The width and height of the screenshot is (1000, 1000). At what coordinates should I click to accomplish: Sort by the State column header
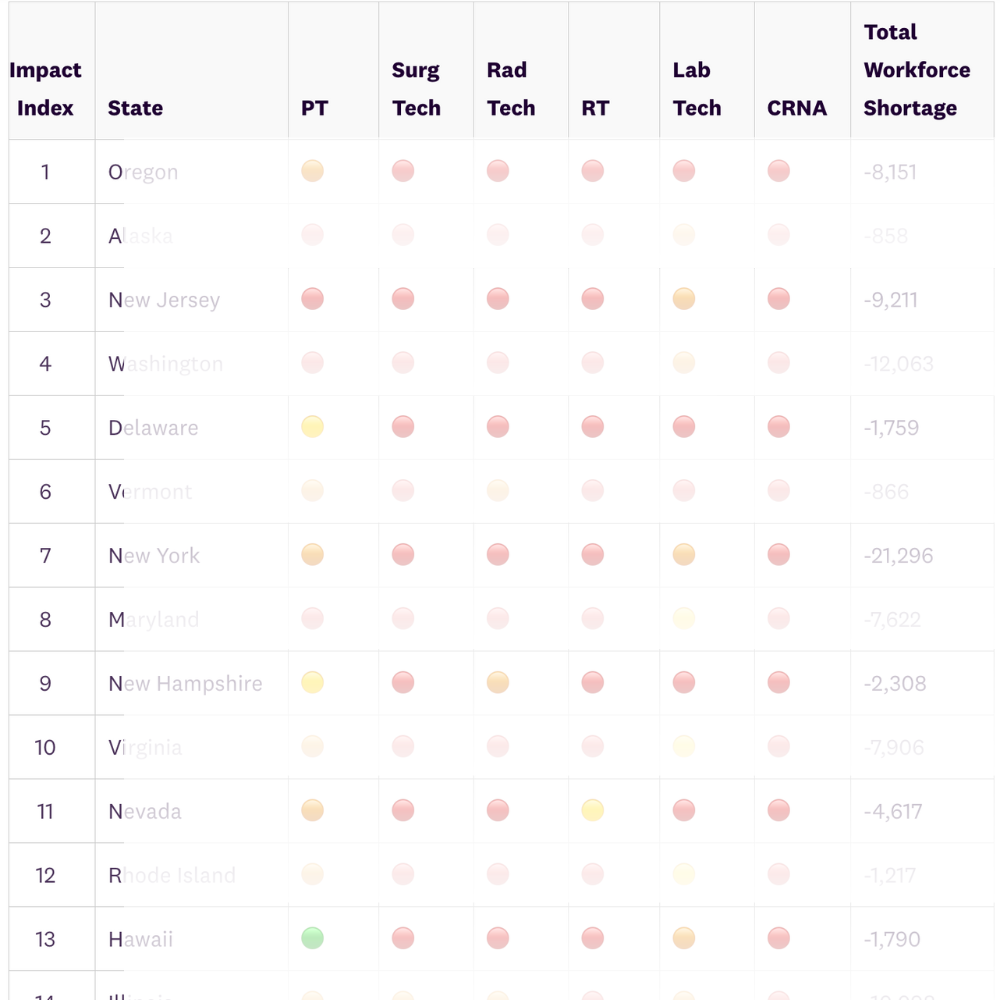tap(135, 108)
